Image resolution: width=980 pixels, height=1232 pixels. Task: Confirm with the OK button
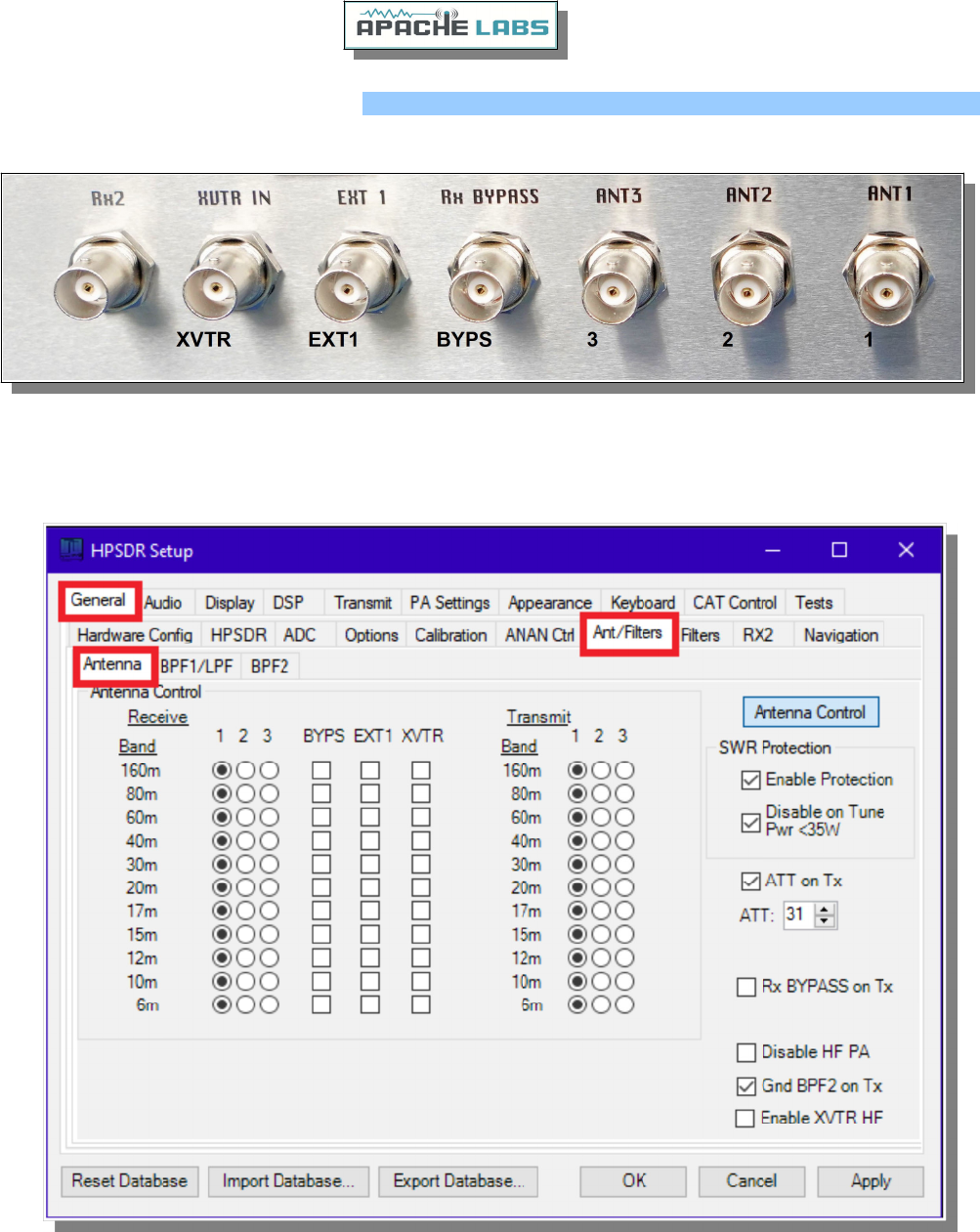pyautogui.click(x=634, y=1181)
